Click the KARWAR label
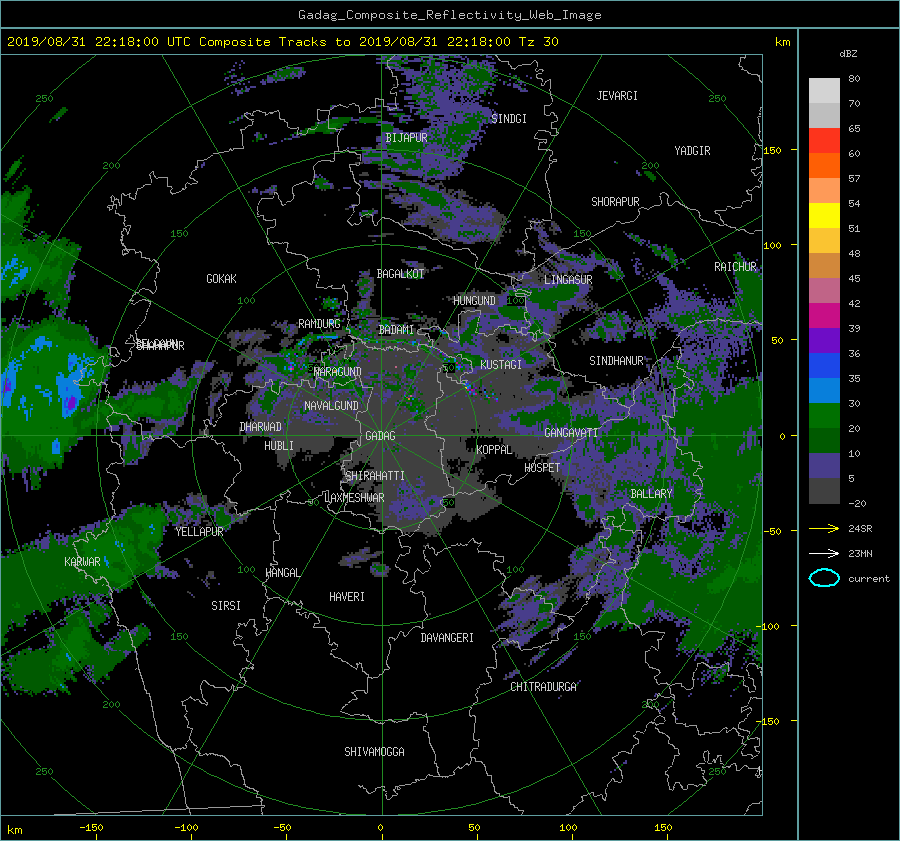This screenshot has width=900, height=841. (x=82, y=562)
